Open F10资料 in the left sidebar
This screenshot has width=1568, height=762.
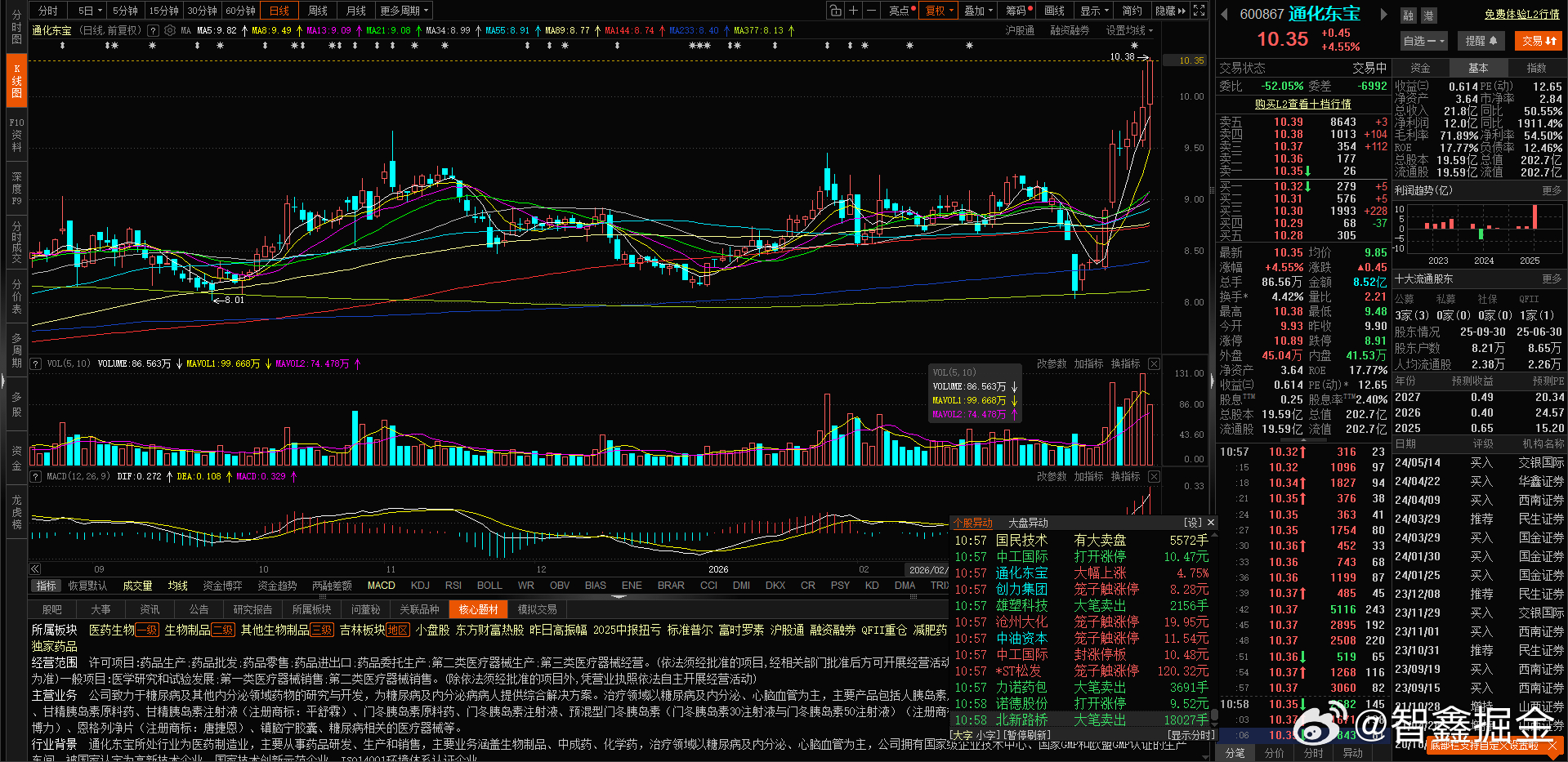coord(16,135)
